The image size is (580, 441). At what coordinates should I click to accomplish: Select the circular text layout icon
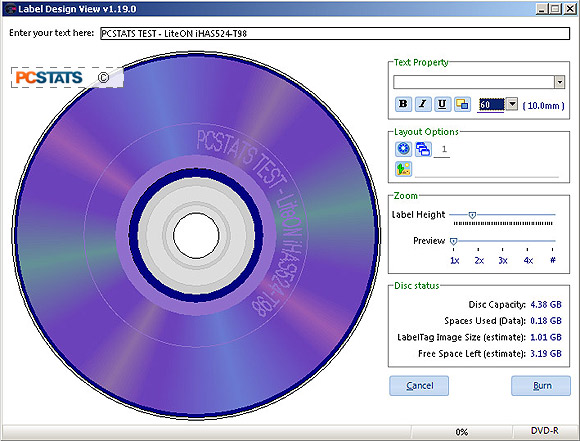point(403,149)
